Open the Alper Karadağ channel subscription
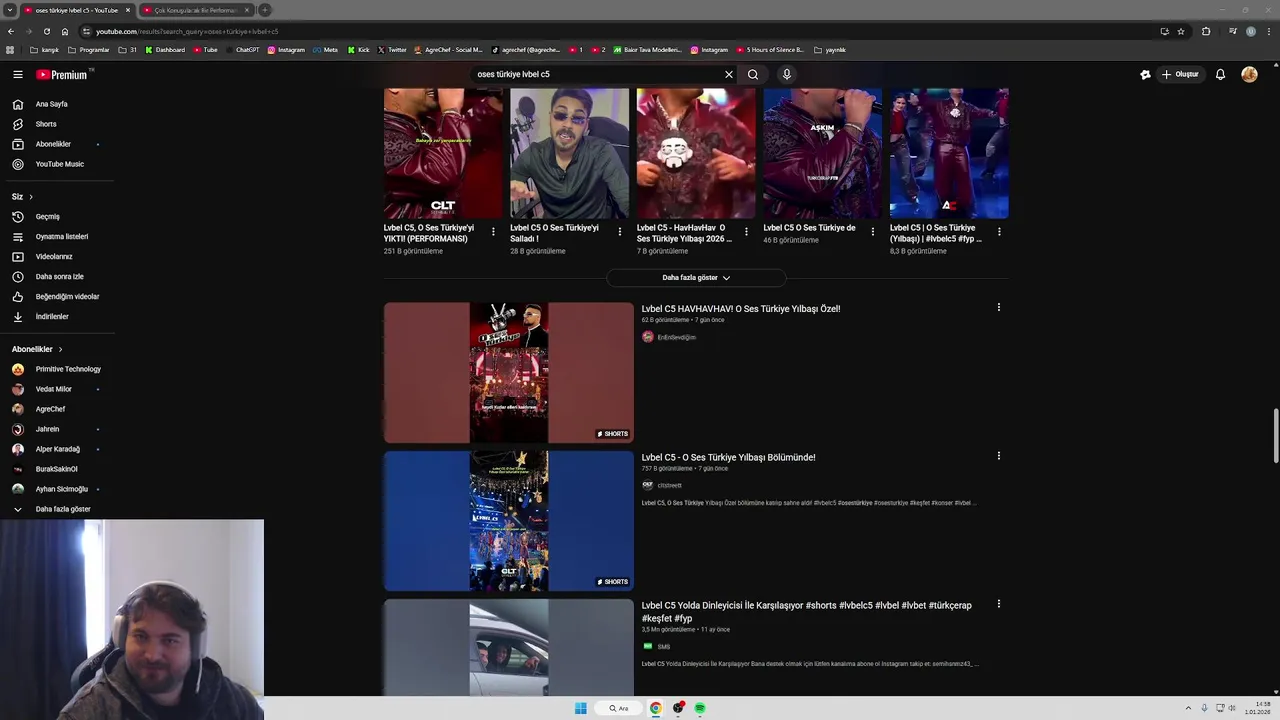Viewport: 1280px width, 720px height. [x=57, y=449]
